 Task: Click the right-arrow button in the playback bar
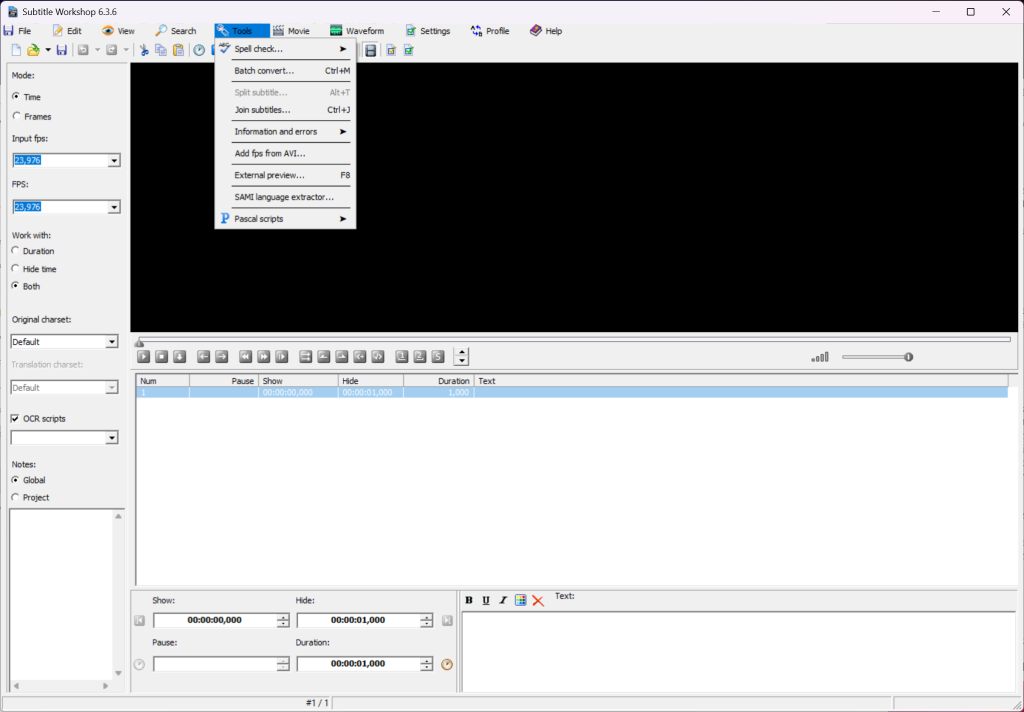click(222, 357)
